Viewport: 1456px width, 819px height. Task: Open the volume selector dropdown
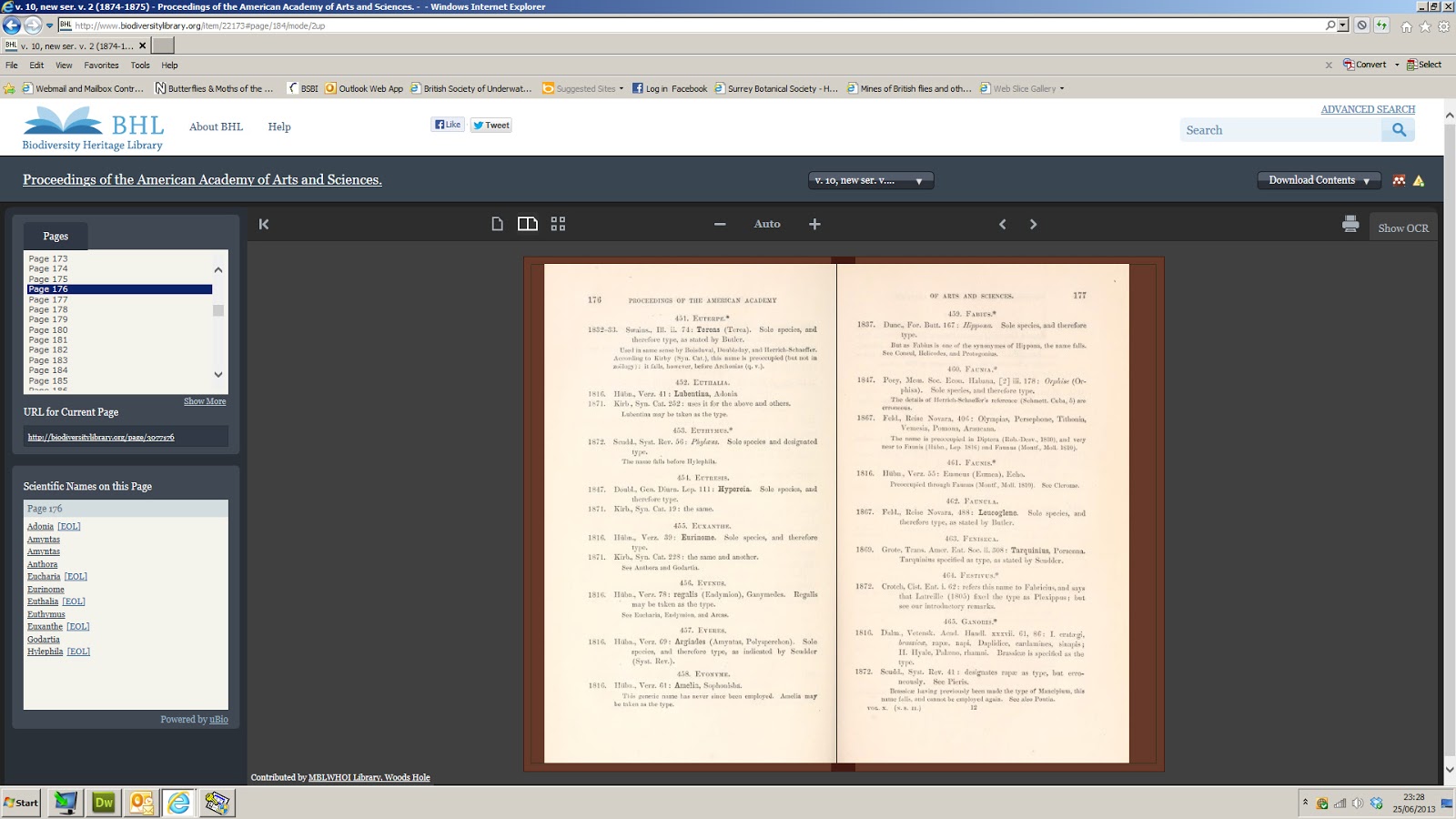(870, 180)
